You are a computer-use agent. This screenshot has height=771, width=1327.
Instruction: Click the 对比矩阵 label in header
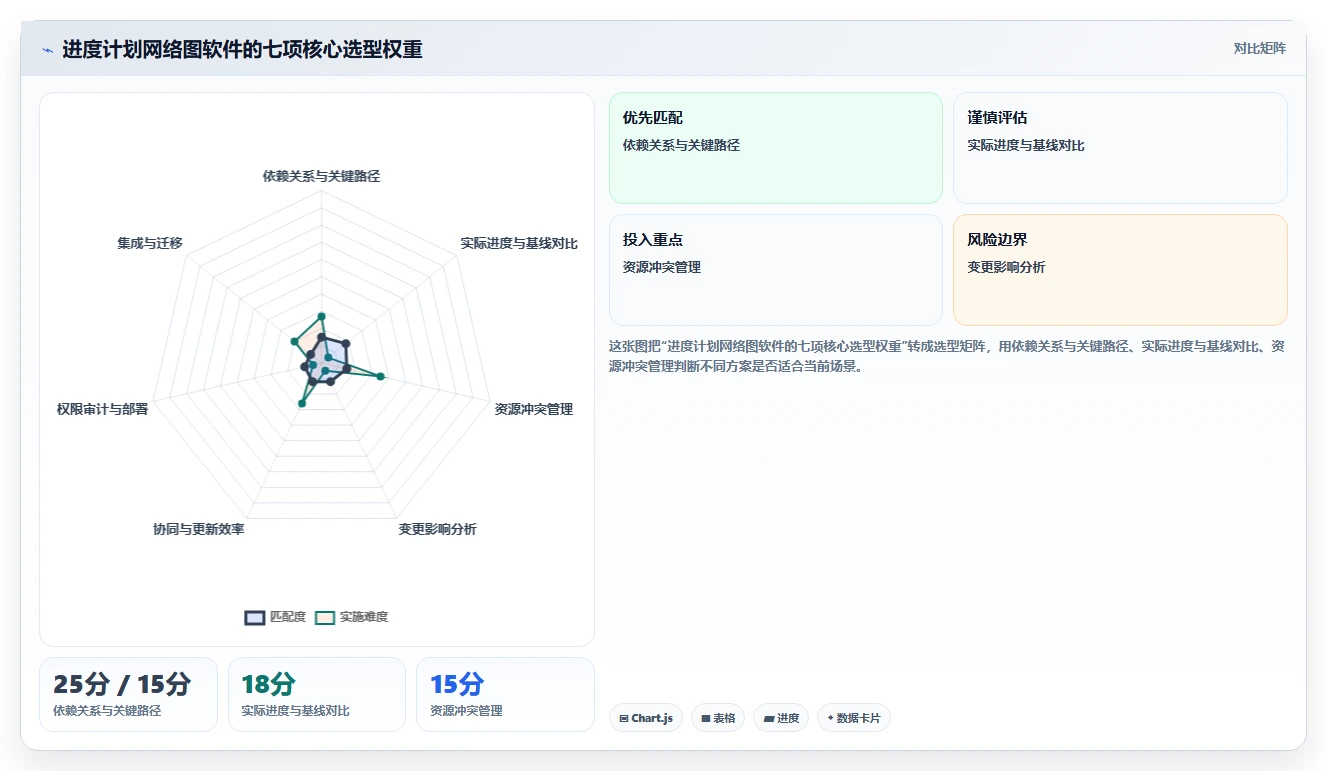(1260, 48)
